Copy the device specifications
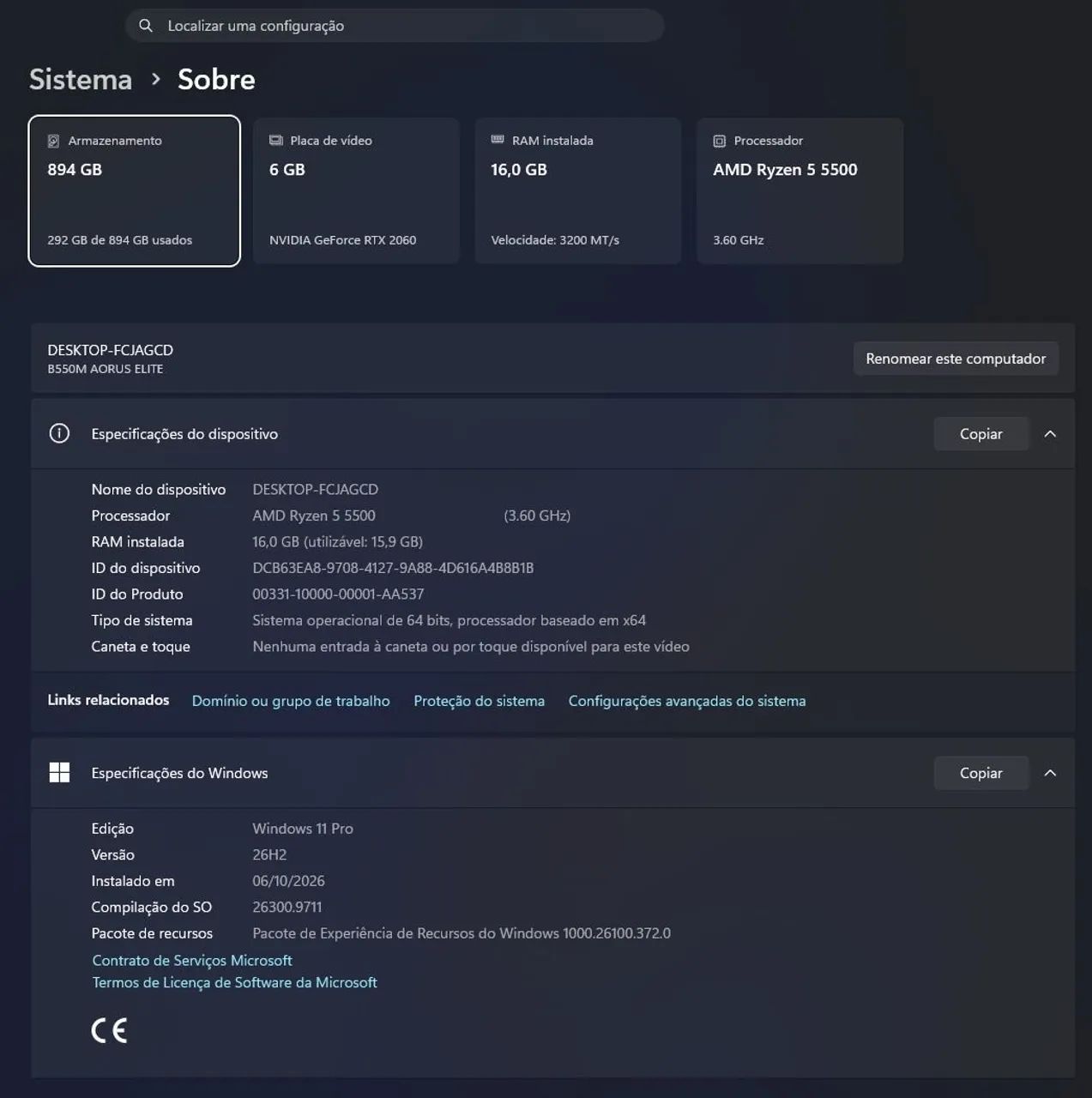Screen dimensions: 1092x1098 (980, 434)
